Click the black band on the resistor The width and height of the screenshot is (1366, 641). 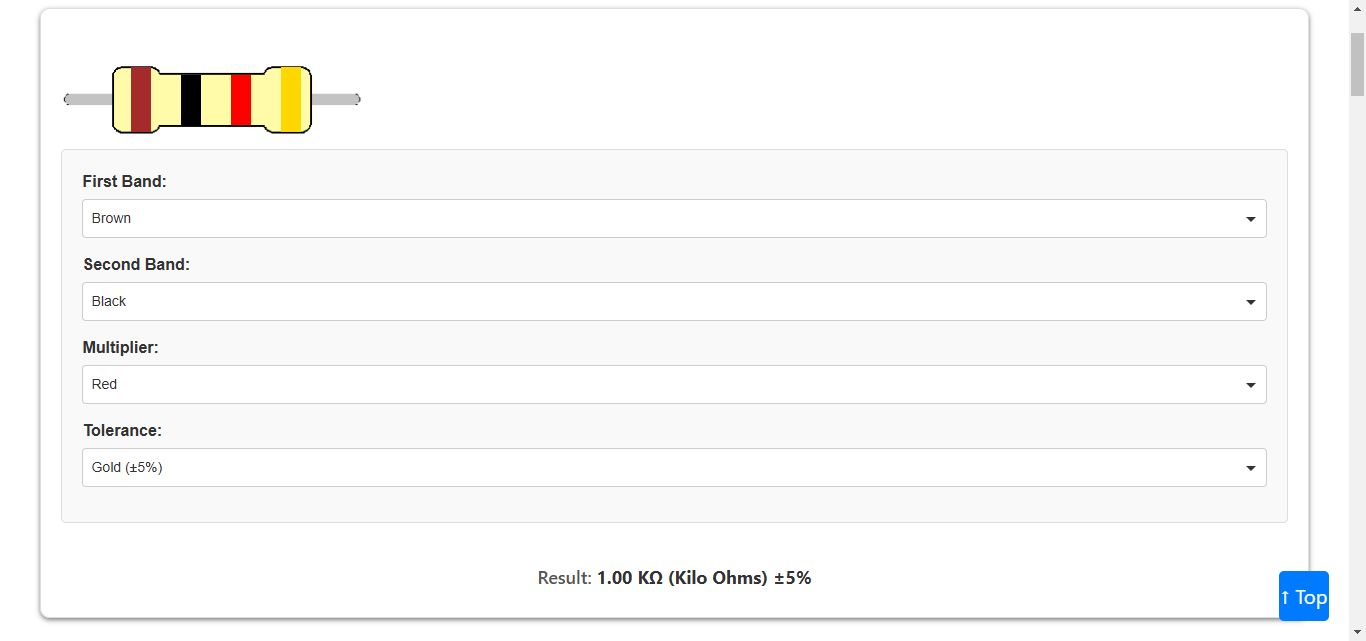pos(191,99)
